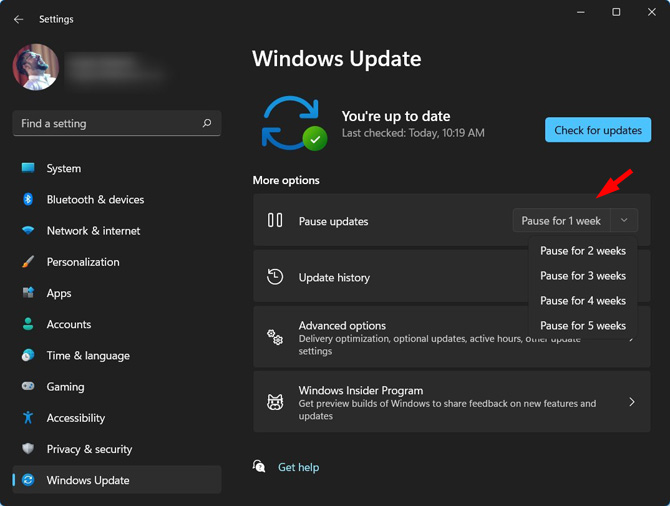The height and width of the screenshot is (506, 670).
Task: Close the Settings window
Action: pyautogui.click(x=652, y=12)
